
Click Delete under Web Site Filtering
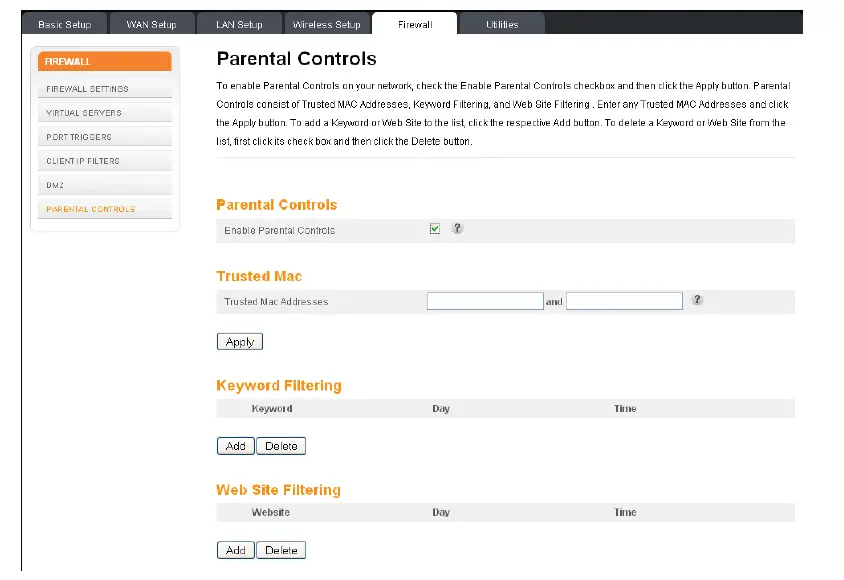pos(281,550)
